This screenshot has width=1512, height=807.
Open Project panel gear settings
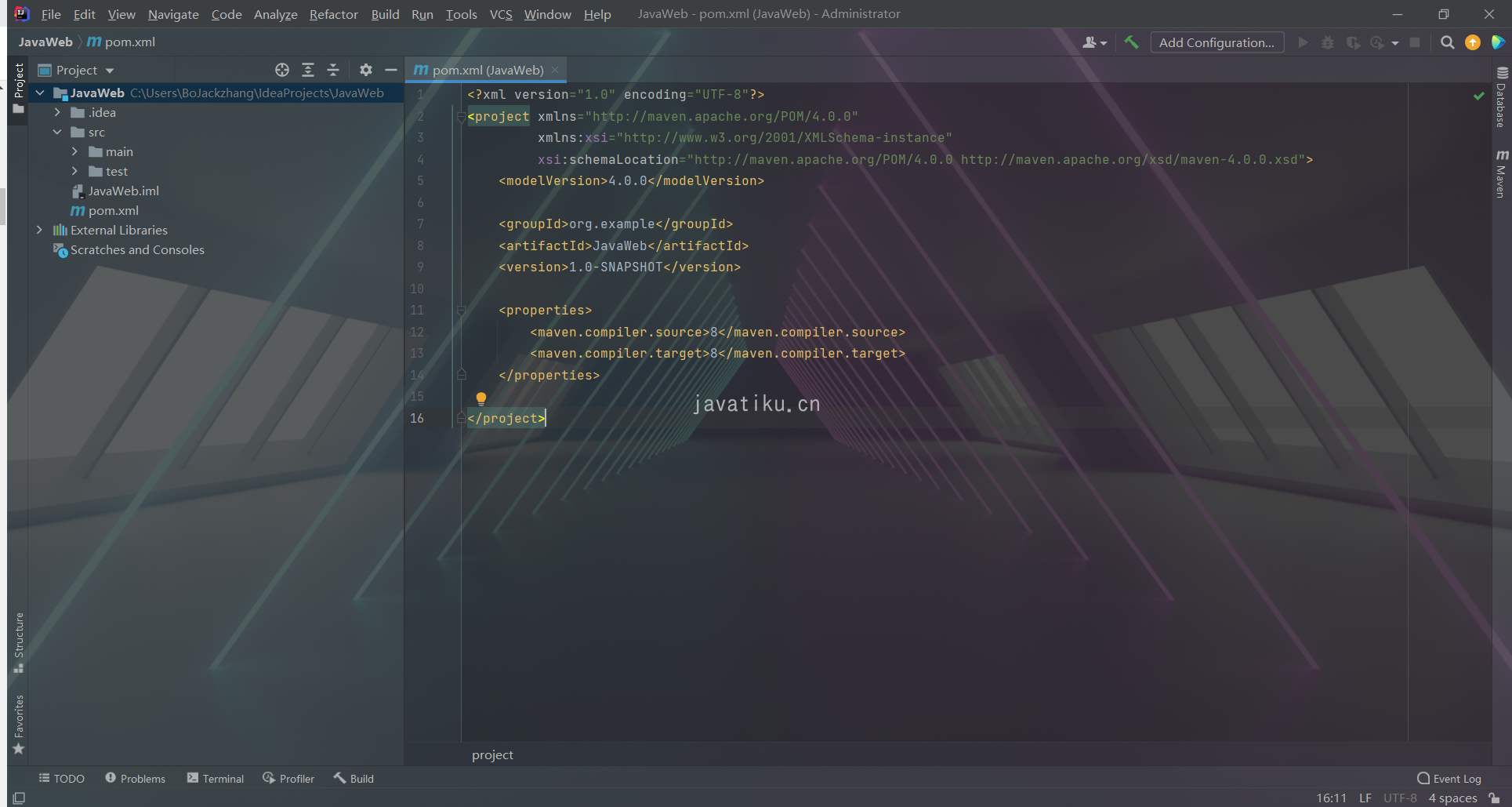coord(365,70)
